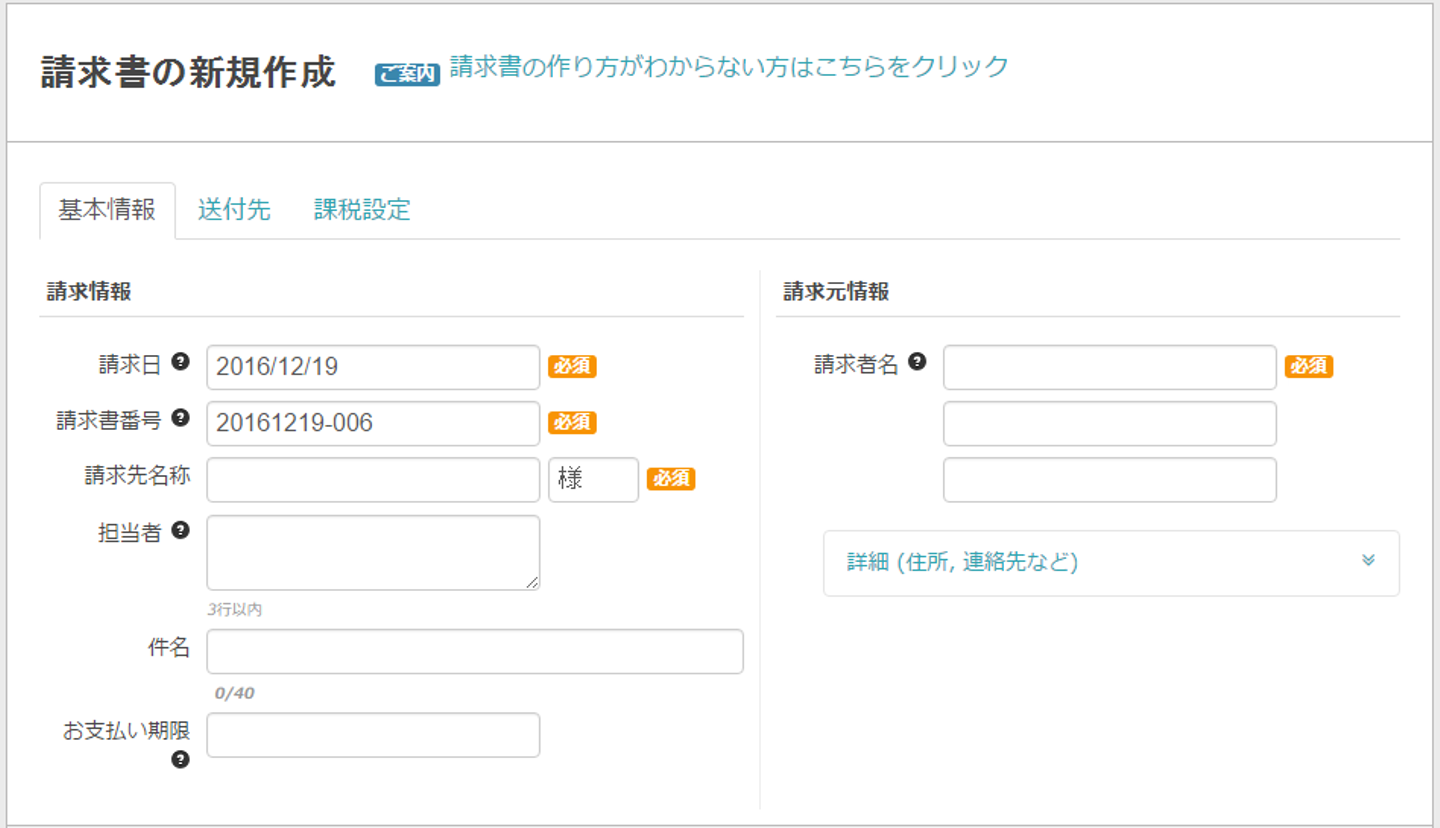
Task: Click help icon next to 請求日
Action: 180,362
